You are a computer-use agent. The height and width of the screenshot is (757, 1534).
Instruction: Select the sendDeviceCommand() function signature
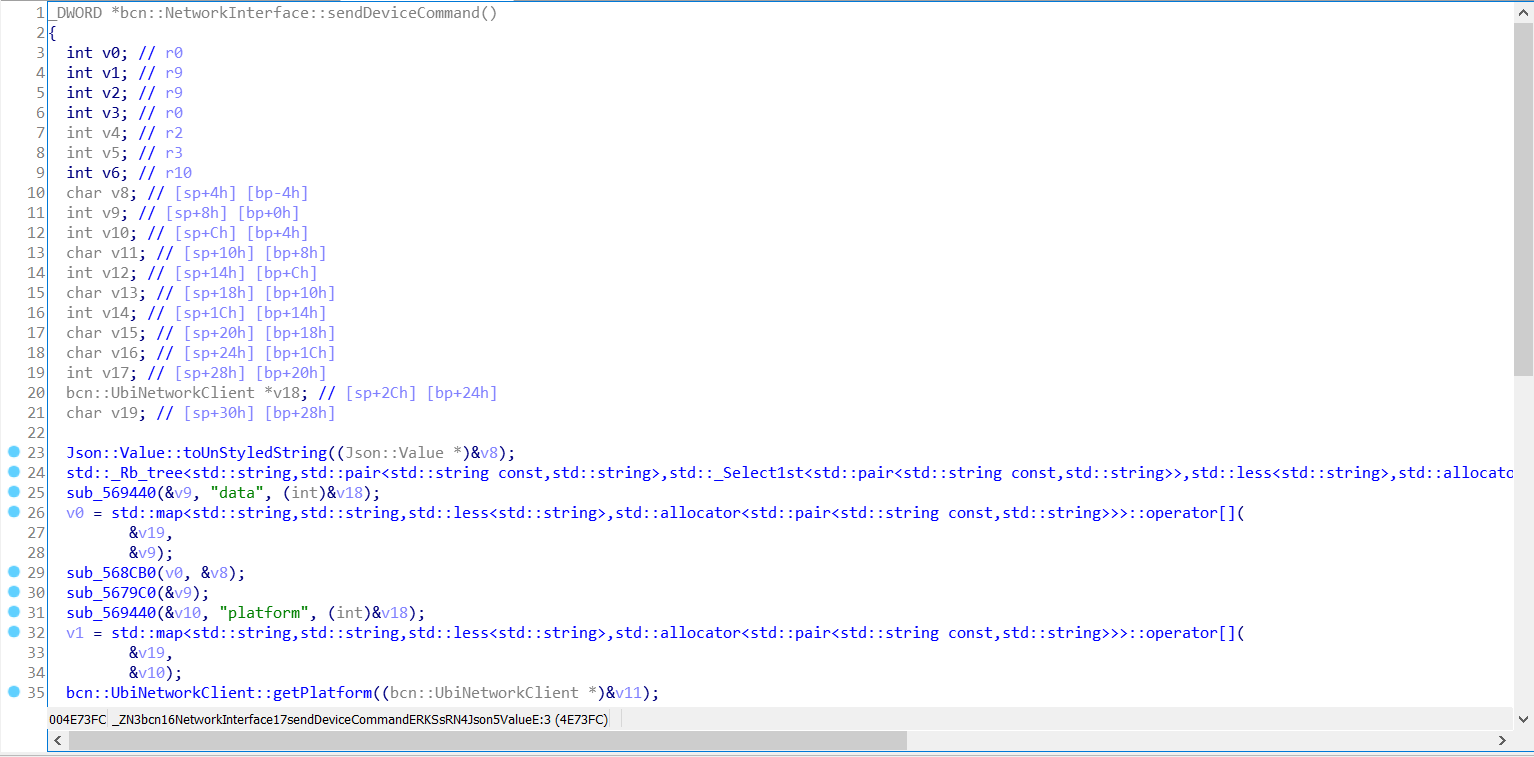273,13
